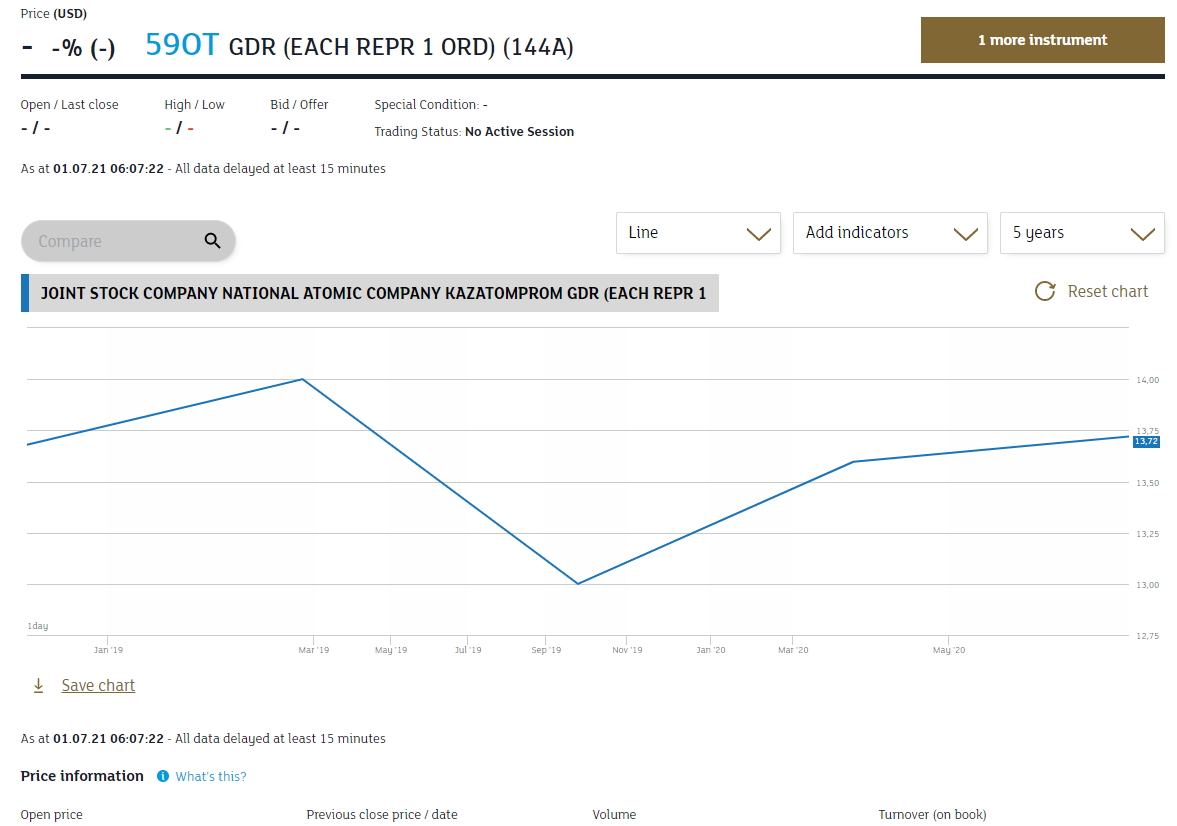Click the May '20 axis label
Image resolution: width=1177 pixels, height=826 pixels.
point(949,650)
